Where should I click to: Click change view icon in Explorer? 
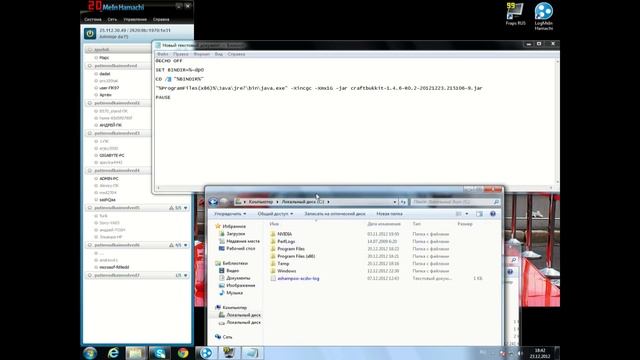pyautogui.click(x=459, y=213)
